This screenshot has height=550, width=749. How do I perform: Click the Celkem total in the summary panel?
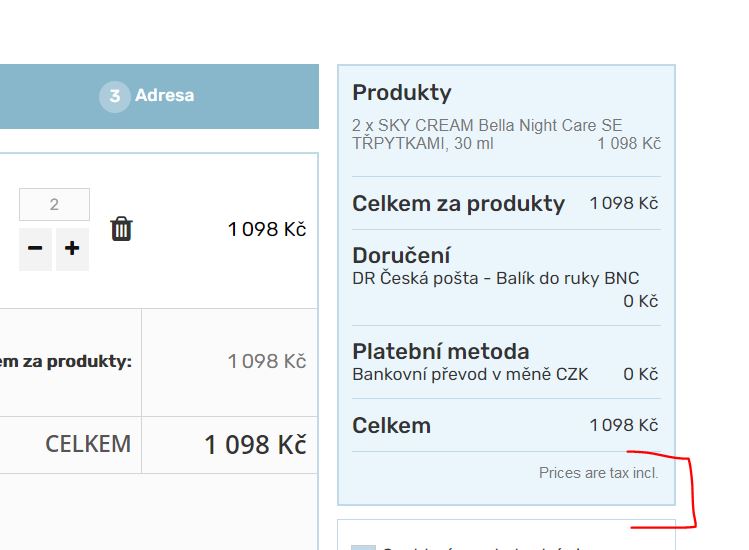click(x=391, y=425)
